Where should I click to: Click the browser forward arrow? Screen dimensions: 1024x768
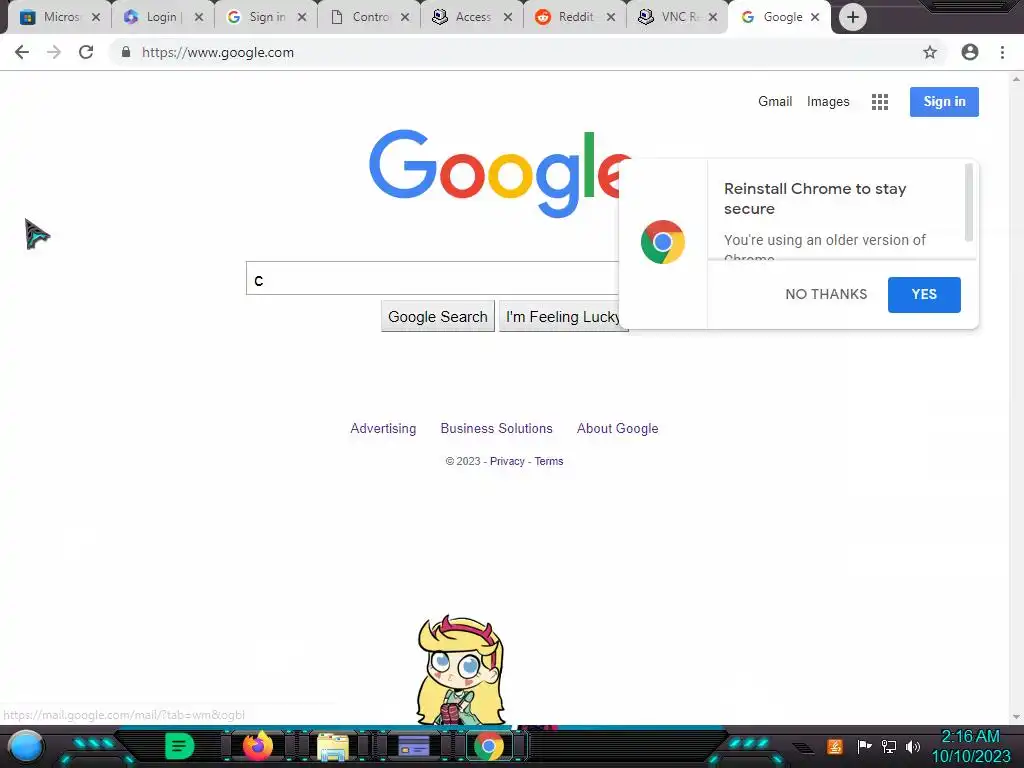pos(54,52)
